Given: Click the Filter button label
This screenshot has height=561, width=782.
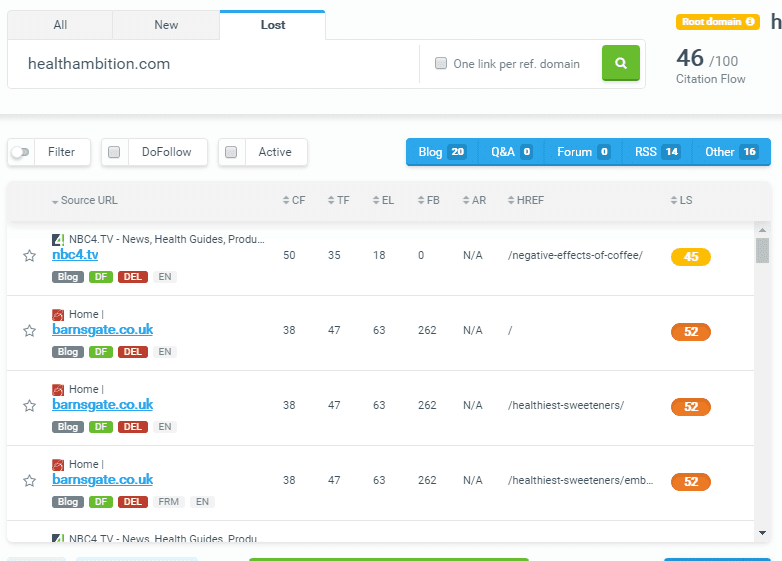Looking at the screenshot, I should click(61, 152).
